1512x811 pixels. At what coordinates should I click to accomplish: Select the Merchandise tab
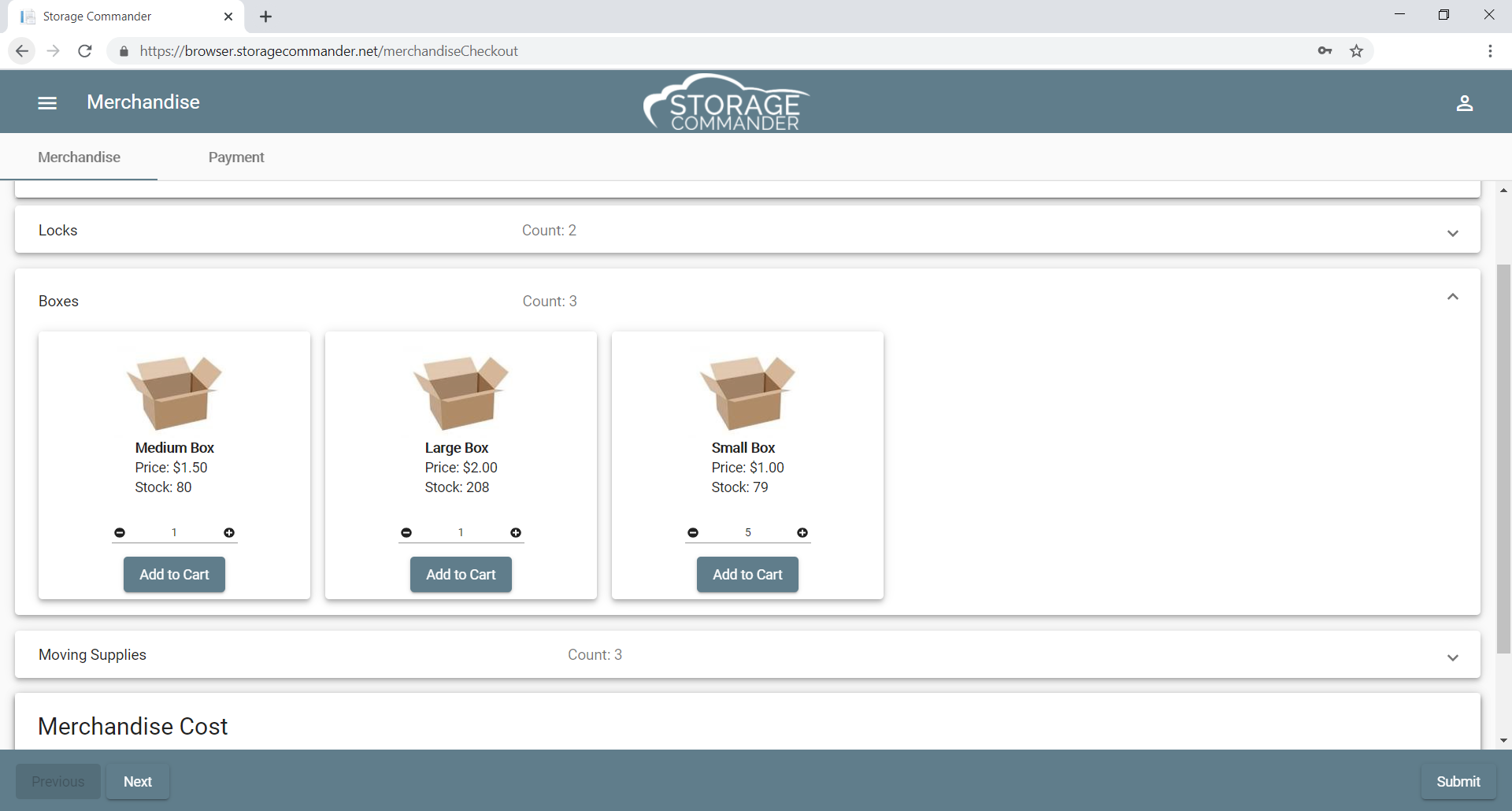[x=79, y=157]
